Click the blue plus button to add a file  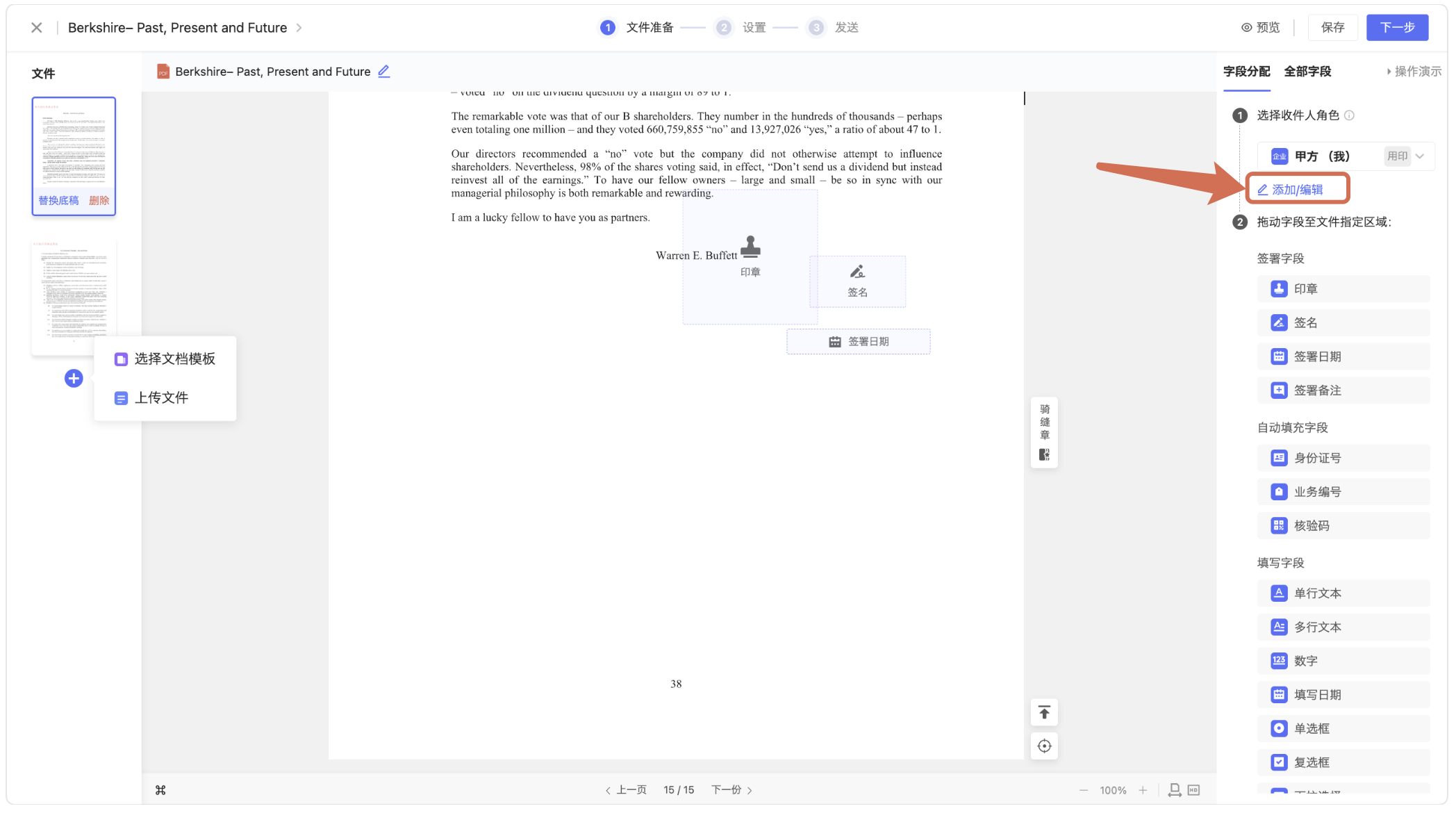pos(74,379)
